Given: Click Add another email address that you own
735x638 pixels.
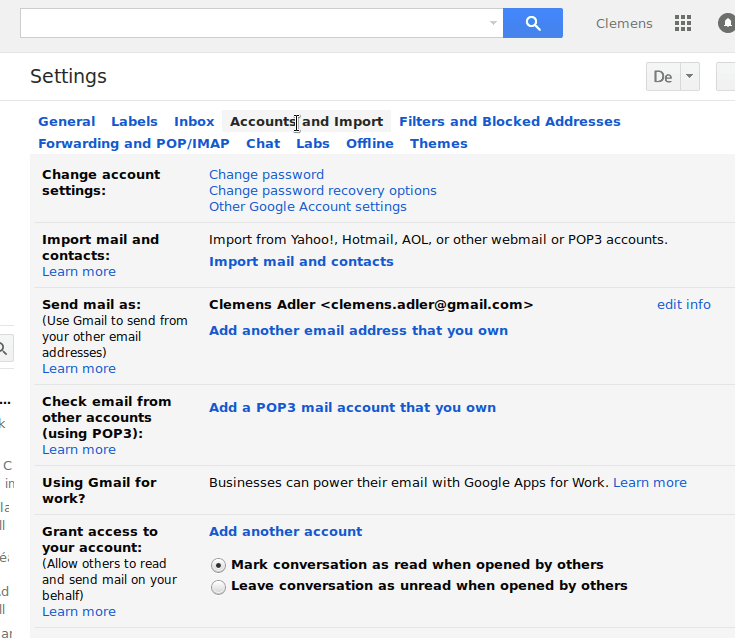Looking at the screenshot, I should [358, 330].
